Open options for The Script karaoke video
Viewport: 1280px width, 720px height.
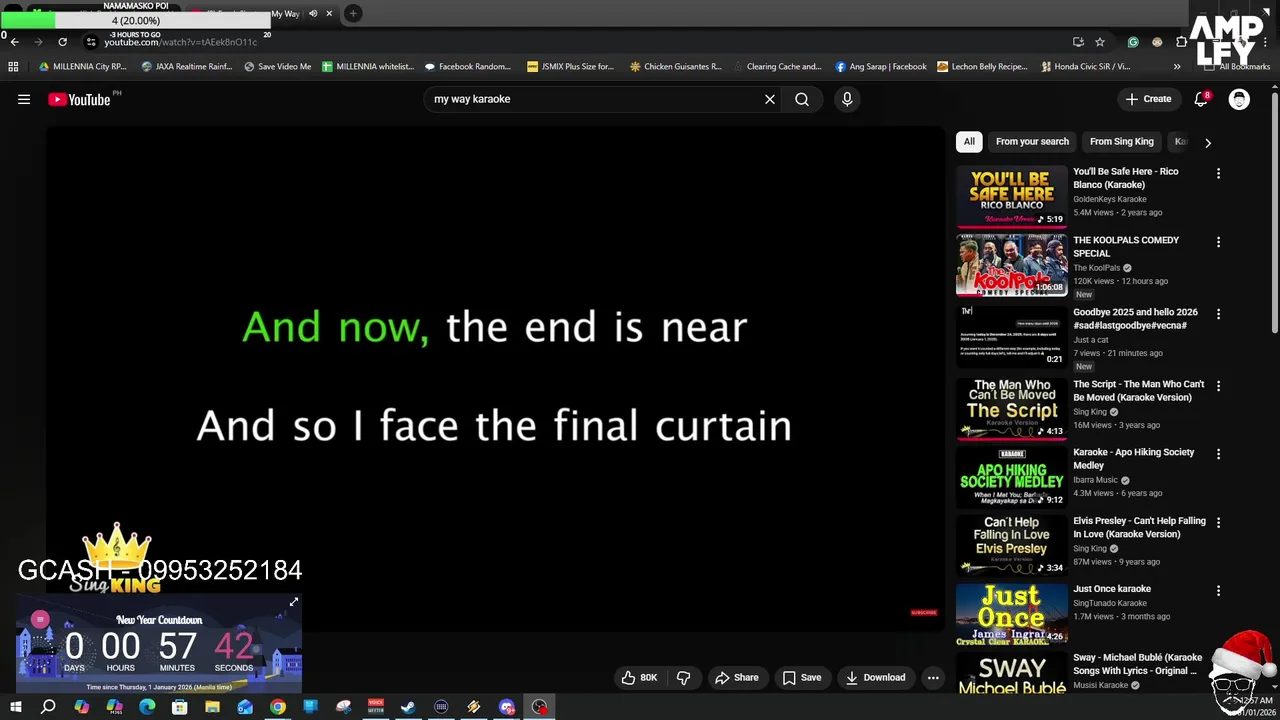point(1218,386)
